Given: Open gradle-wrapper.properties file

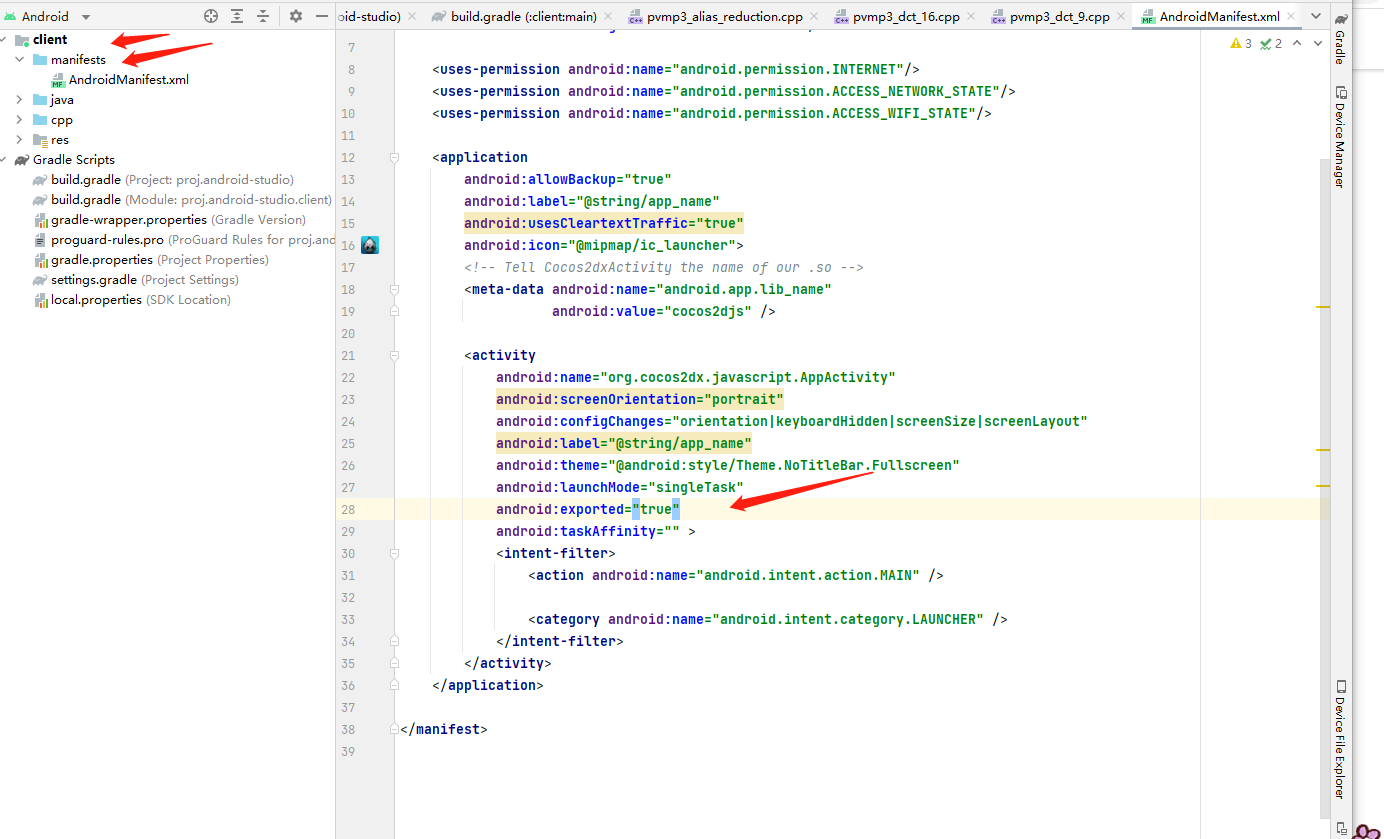Looking at the screenshot, I should click(178, 220).
